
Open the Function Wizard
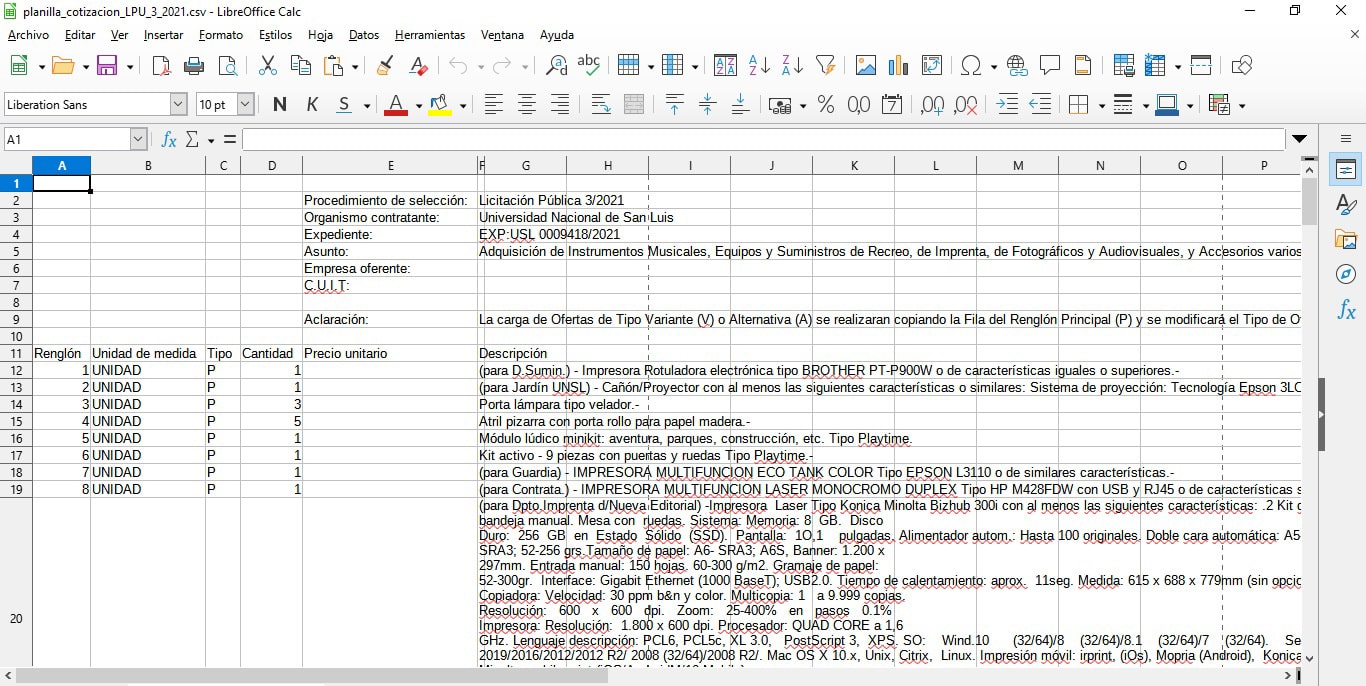coord(169,140)
